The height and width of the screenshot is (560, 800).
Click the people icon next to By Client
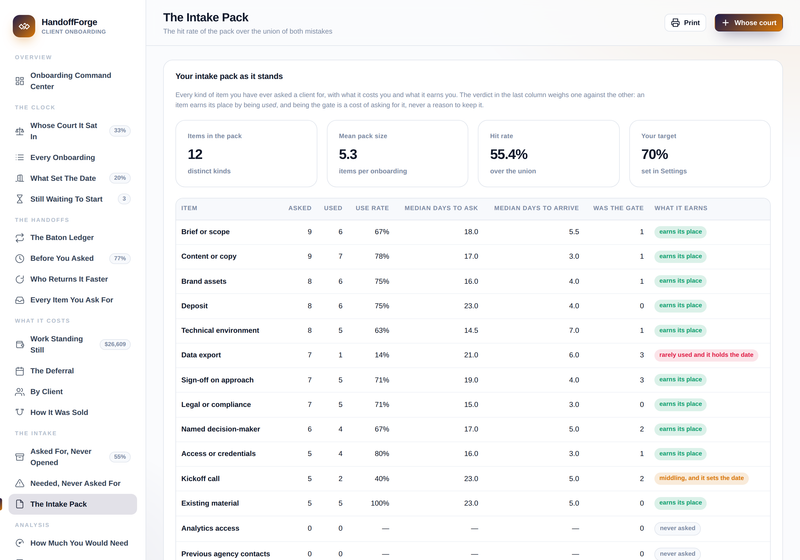click(x=19, y=392)
